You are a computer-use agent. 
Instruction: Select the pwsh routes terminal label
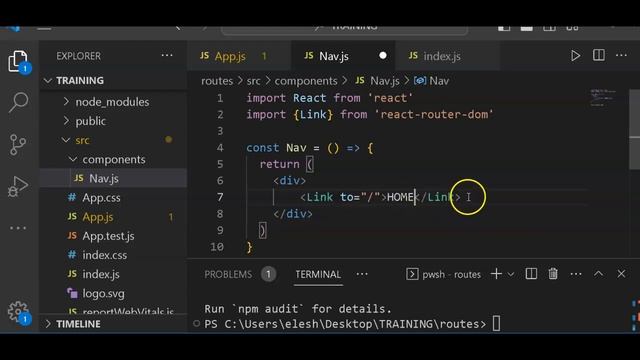[x=444, y=274]
